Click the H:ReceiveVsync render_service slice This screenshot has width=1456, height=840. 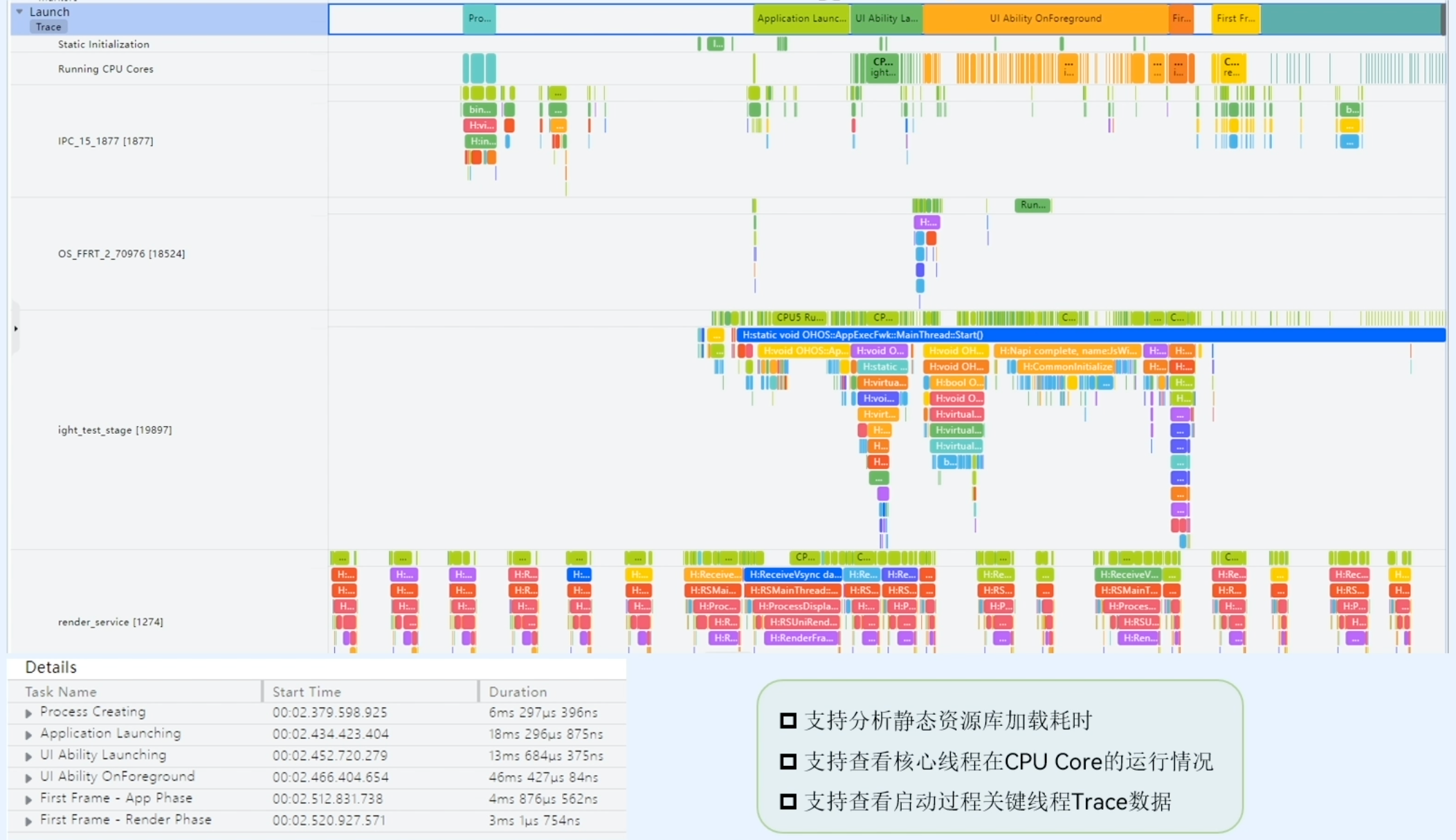794,574
